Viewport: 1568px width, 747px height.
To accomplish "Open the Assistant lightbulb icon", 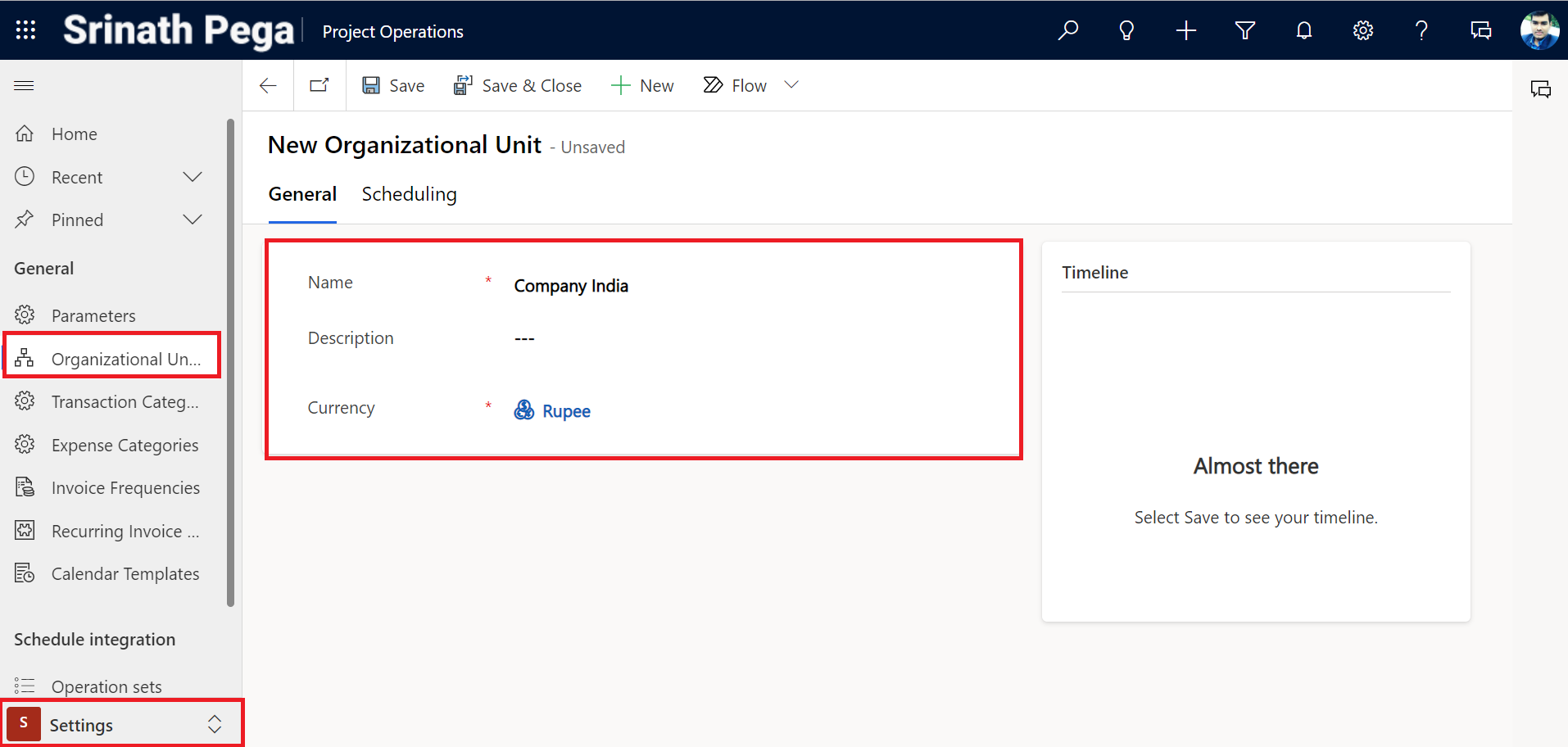I will [x=1126, y=31].
